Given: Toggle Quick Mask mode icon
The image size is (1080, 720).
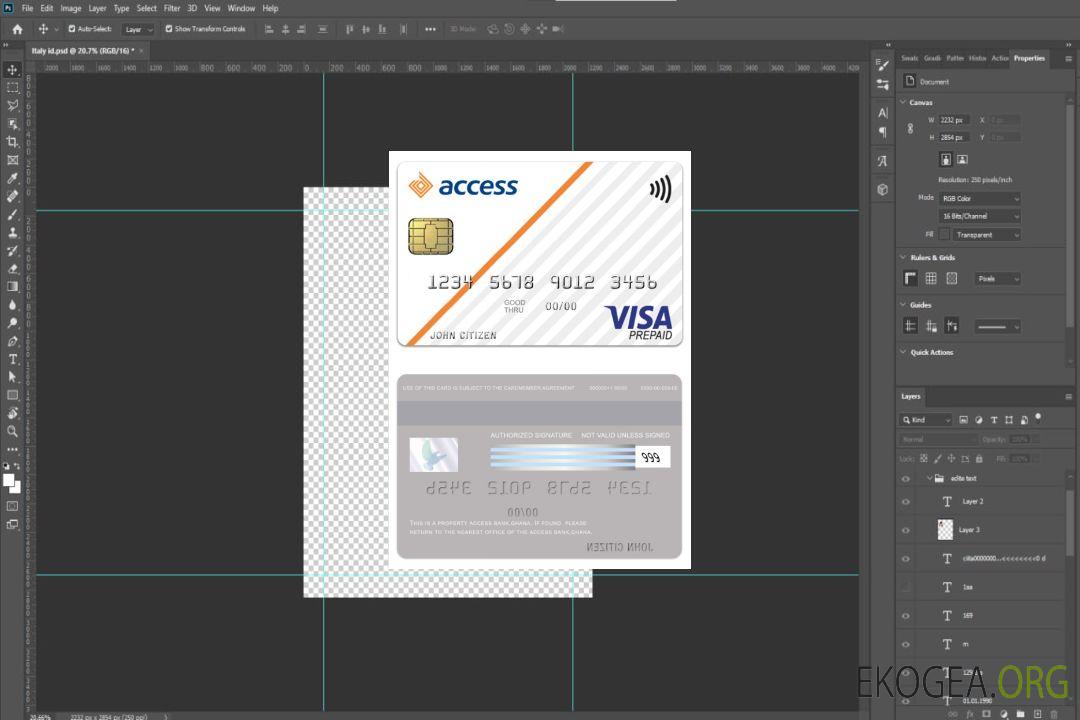Looking at the screenshot, I should [12, 506].
